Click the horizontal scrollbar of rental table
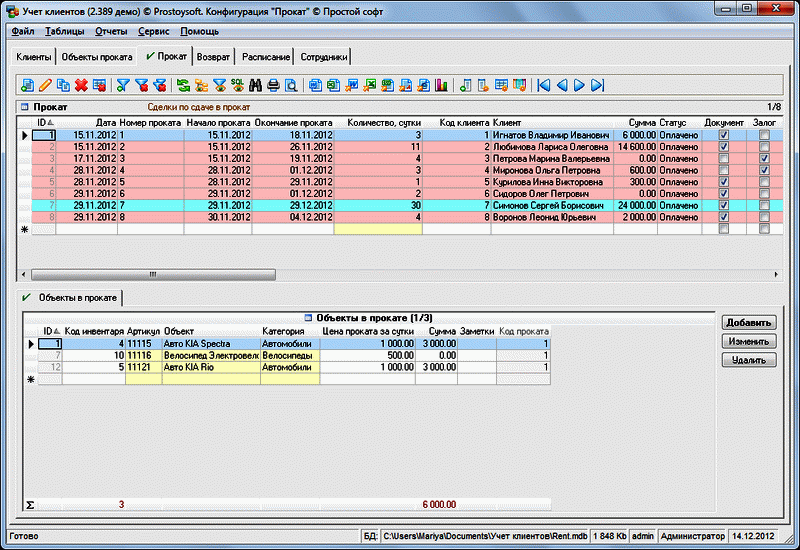 pyautogui.click(x=150, y=274)
